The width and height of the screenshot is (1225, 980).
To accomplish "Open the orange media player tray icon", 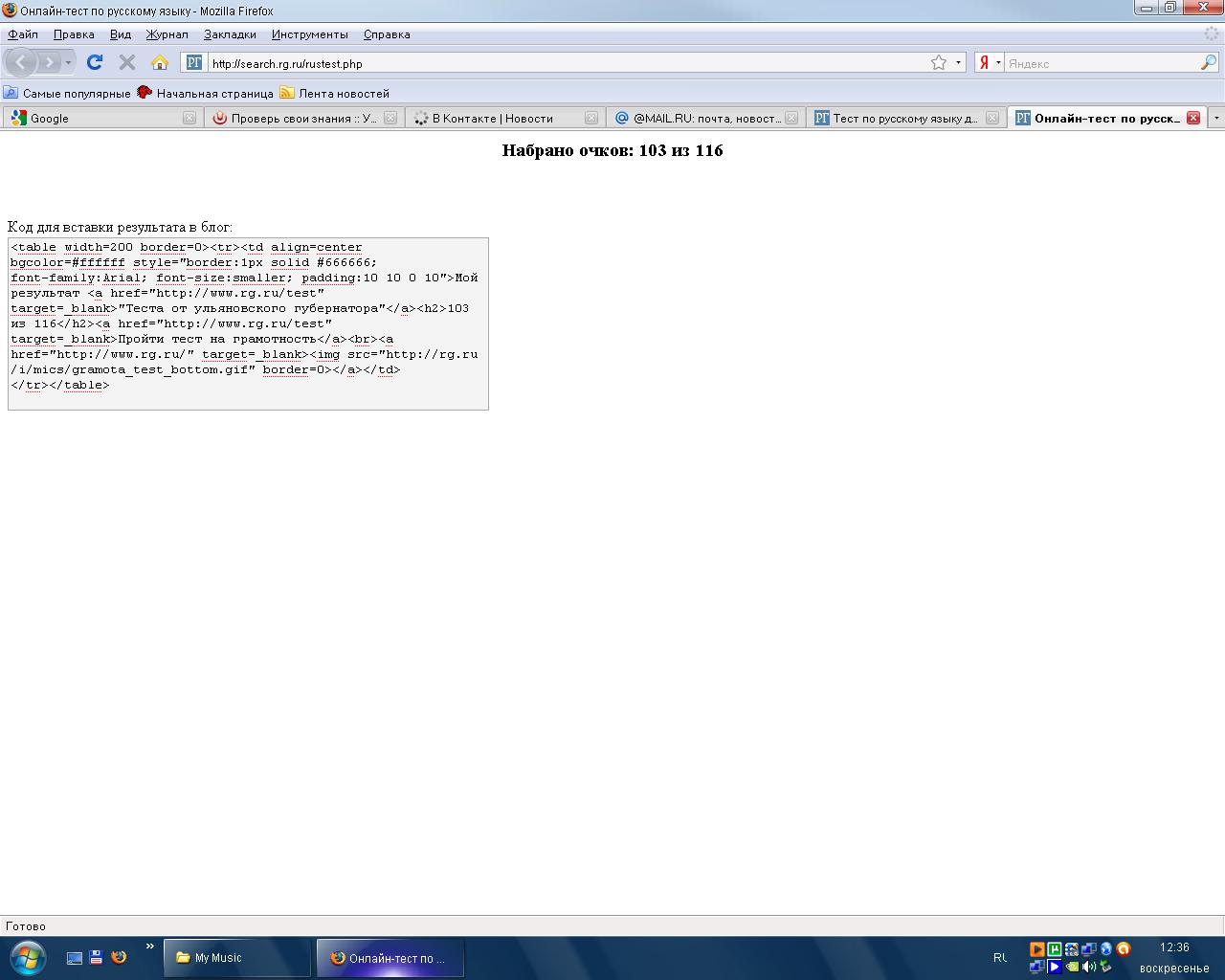I will coord(1037,949).
